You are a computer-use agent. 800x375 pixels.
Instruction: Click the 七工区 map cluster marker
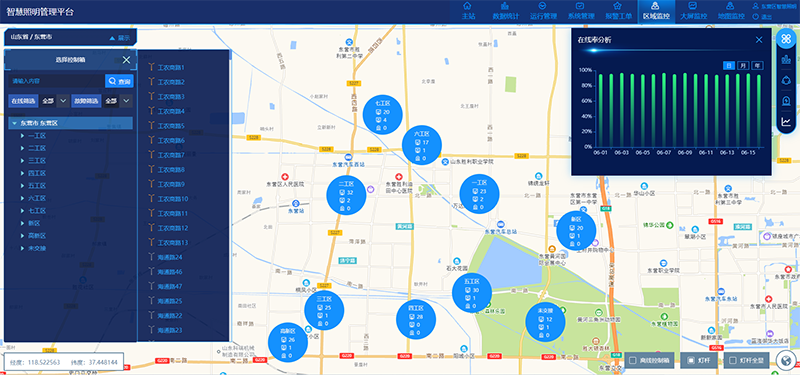(383, 114)
